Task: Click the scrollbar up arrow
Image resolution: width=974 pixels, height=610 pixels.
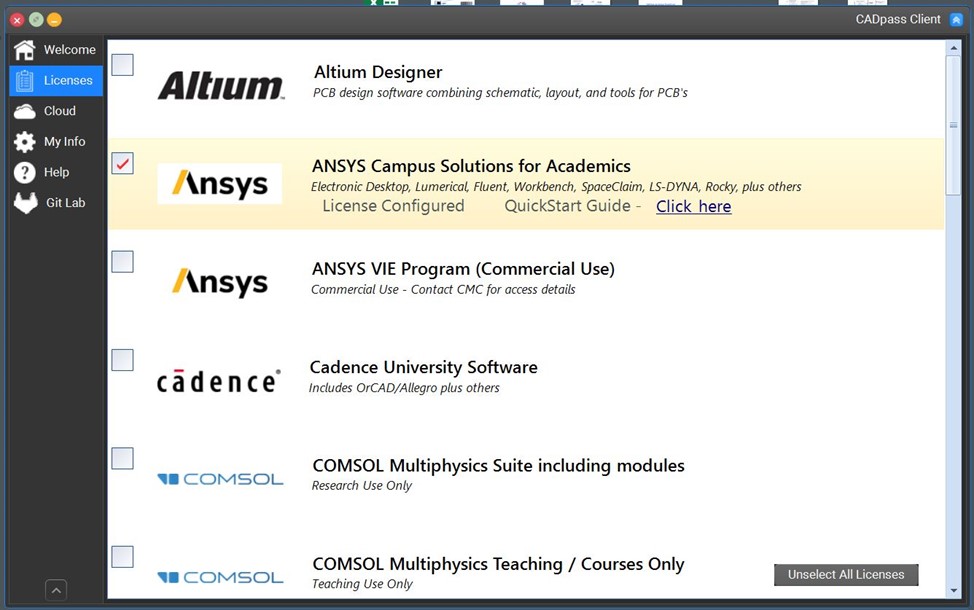Action: 954,48
